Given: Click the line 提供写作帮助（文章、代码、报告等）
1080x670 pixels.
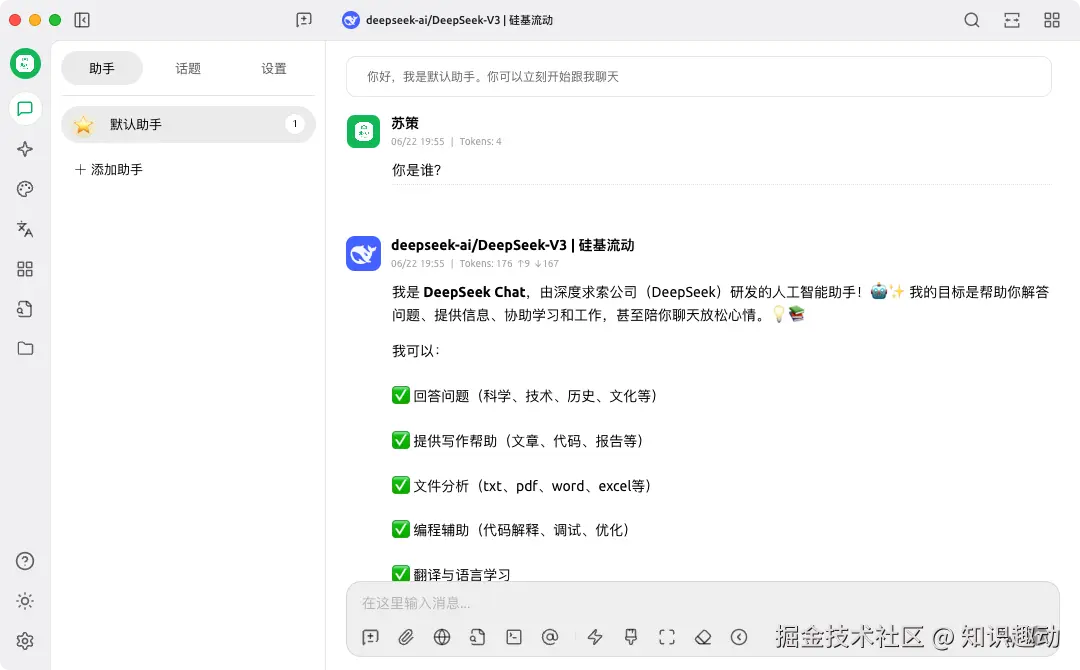Looking at the screenshot, I should (x=518, y=441).
